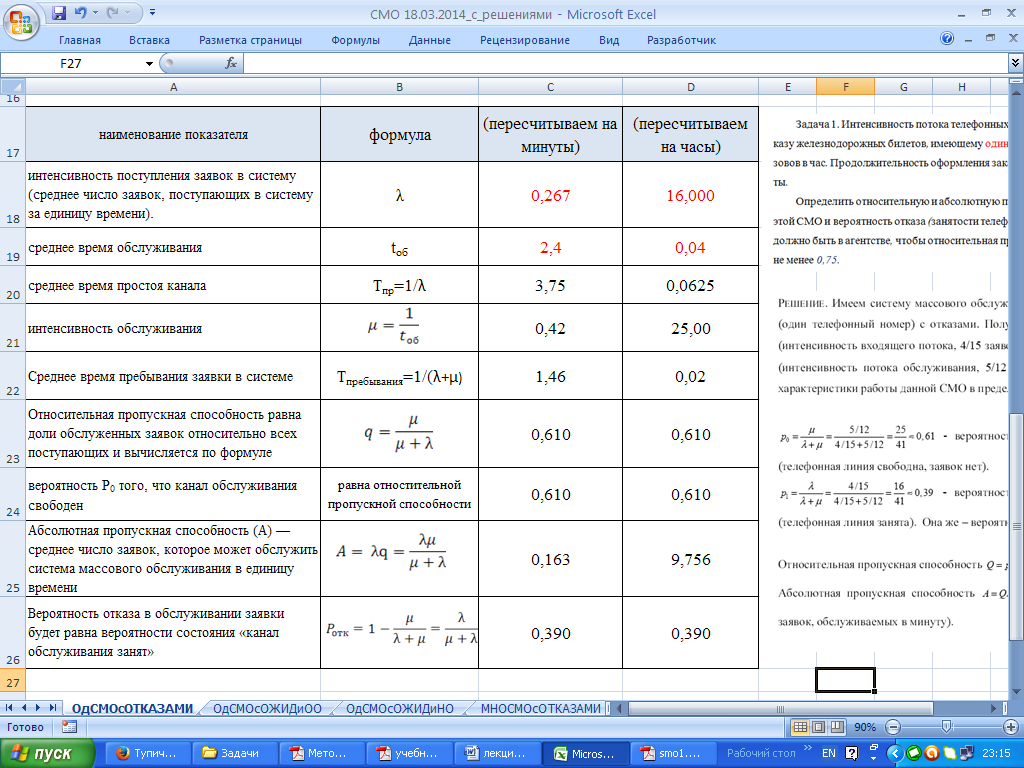The height and width of the screenshot is (768, 1024).
Task: Select all cells with corner button
Action: coord(12,86)
